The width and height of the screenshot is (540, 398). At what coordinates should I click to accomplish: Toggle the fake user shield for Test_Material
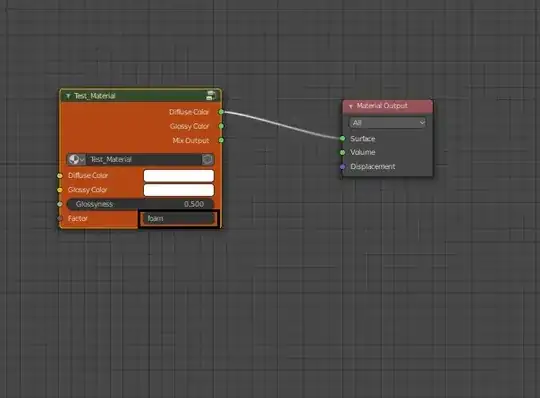coord(208,159)
